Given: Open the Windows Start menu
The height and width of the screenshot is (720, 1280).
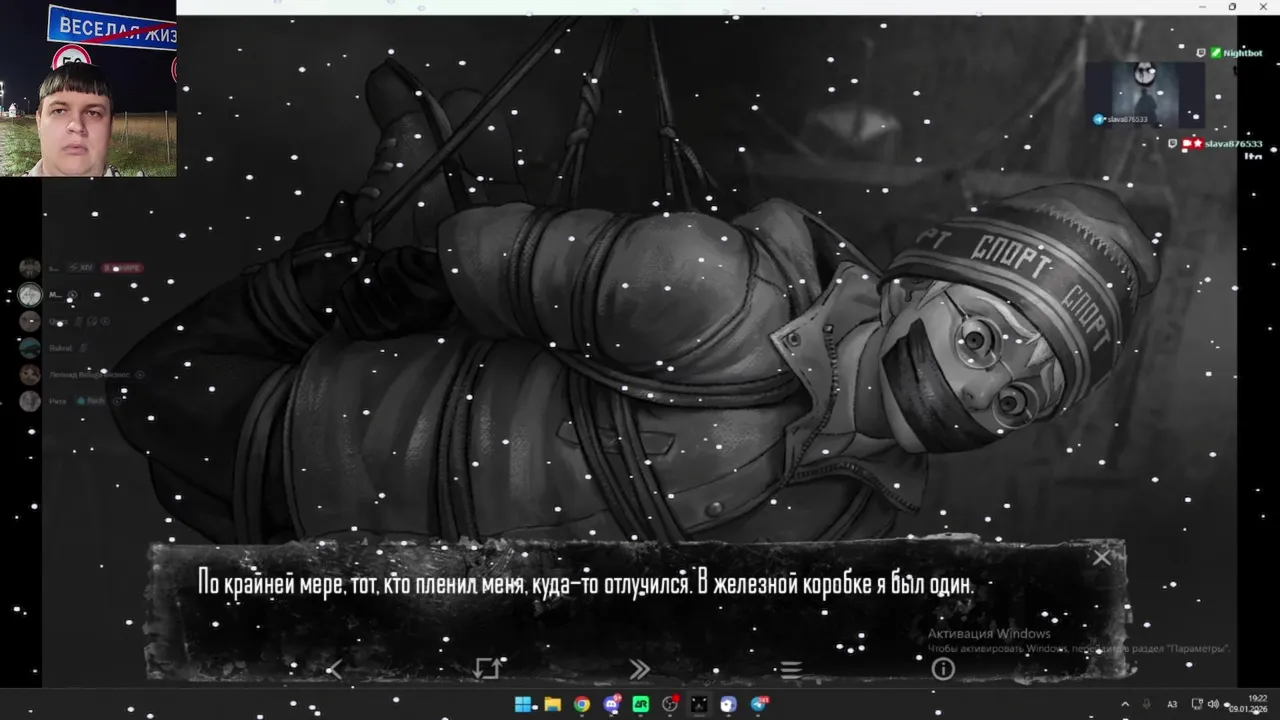Looking at the screenshot, I should click(523, 704).
